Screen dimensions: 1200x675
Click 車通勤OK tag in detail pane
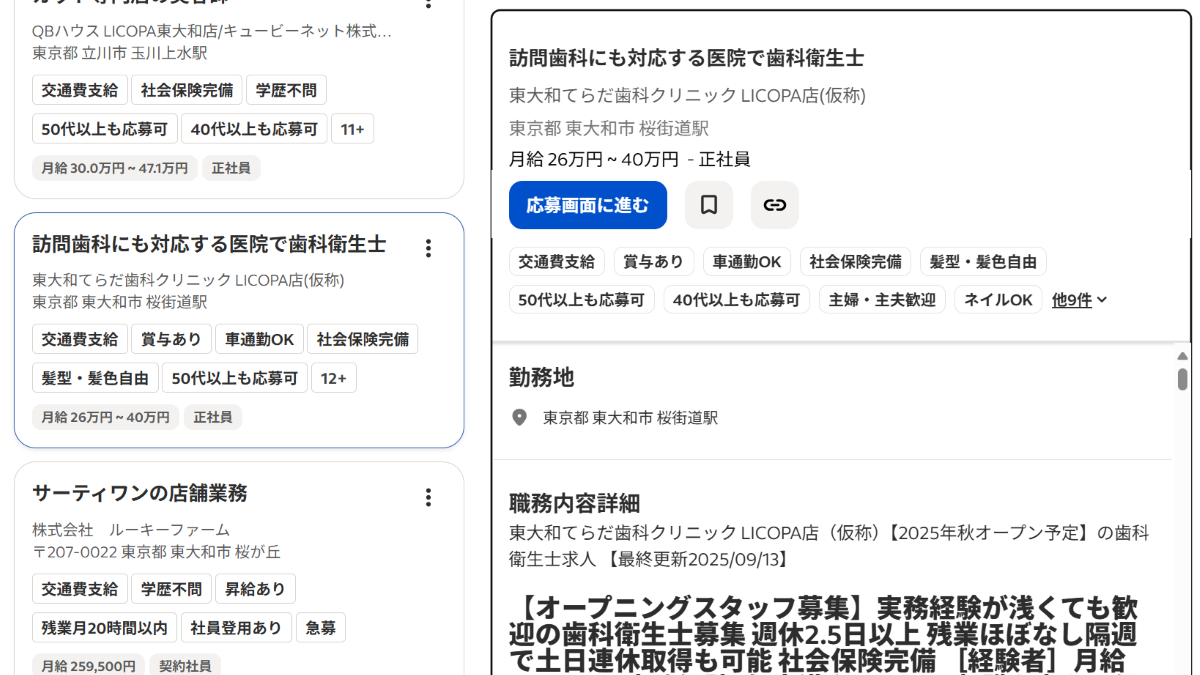pyautogui.click(x=747, y=262)
